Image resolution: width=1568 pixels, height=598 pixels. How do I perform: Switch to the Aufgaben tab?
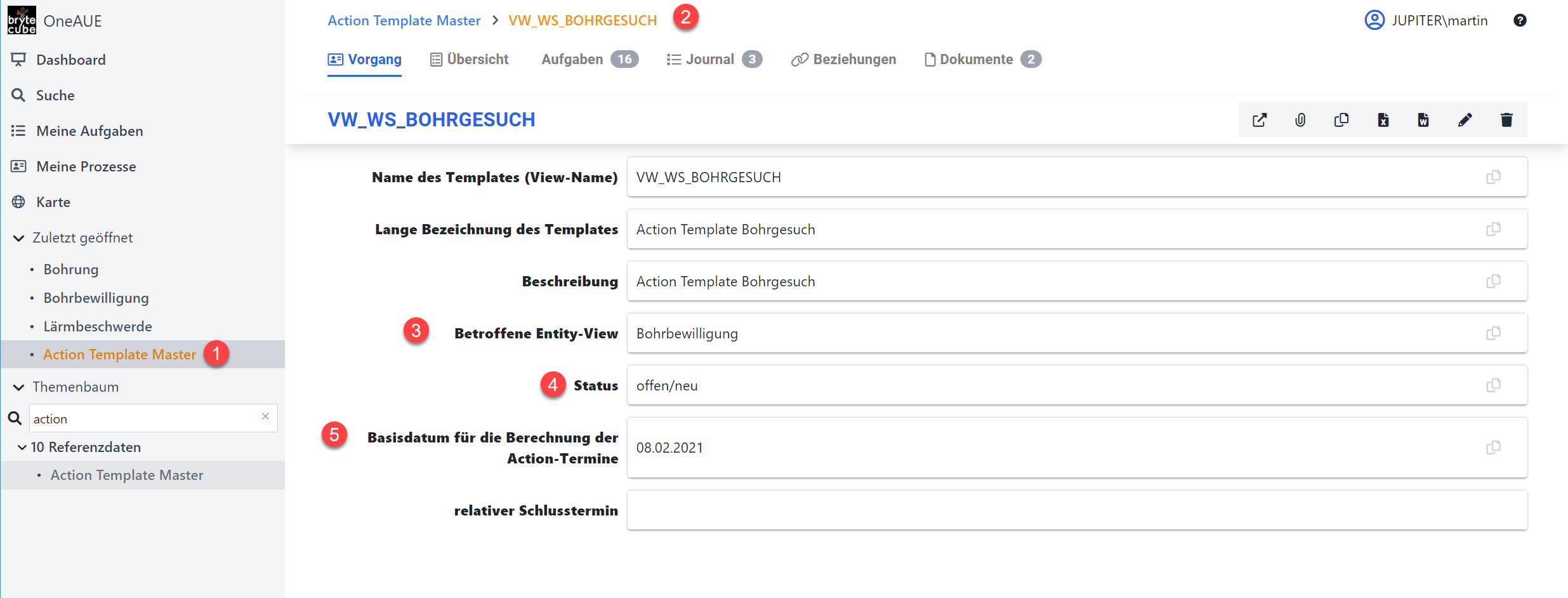click(x=590, y=59)
